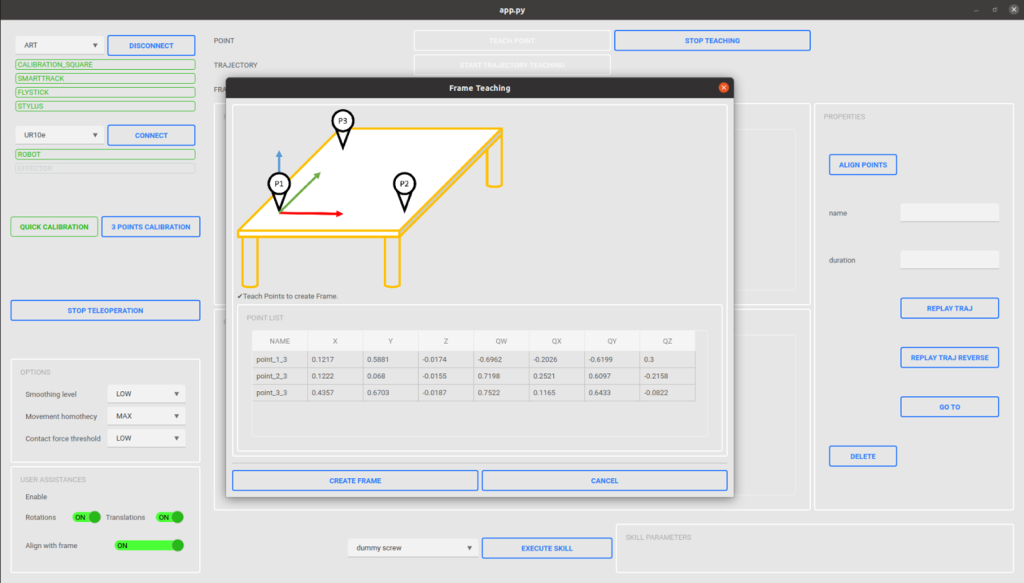The height and width of the screenshot is (583, 1024).
Task: Click the P2 marker pin in diagram
Action: (x=404, y=185)
